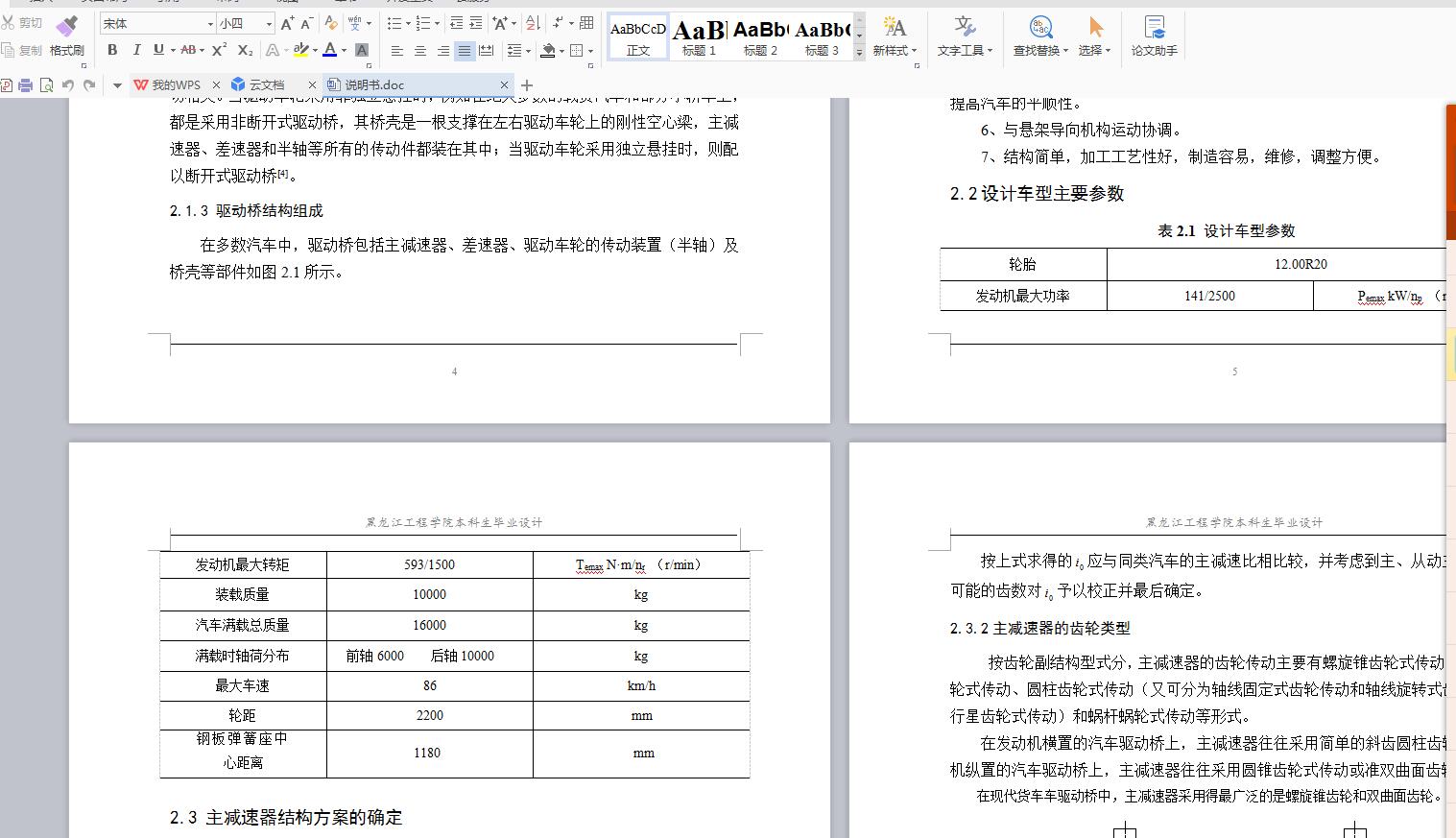The image size is (1456, 838).
Task: Increase paragraph indent
Action: click(477, 23)
